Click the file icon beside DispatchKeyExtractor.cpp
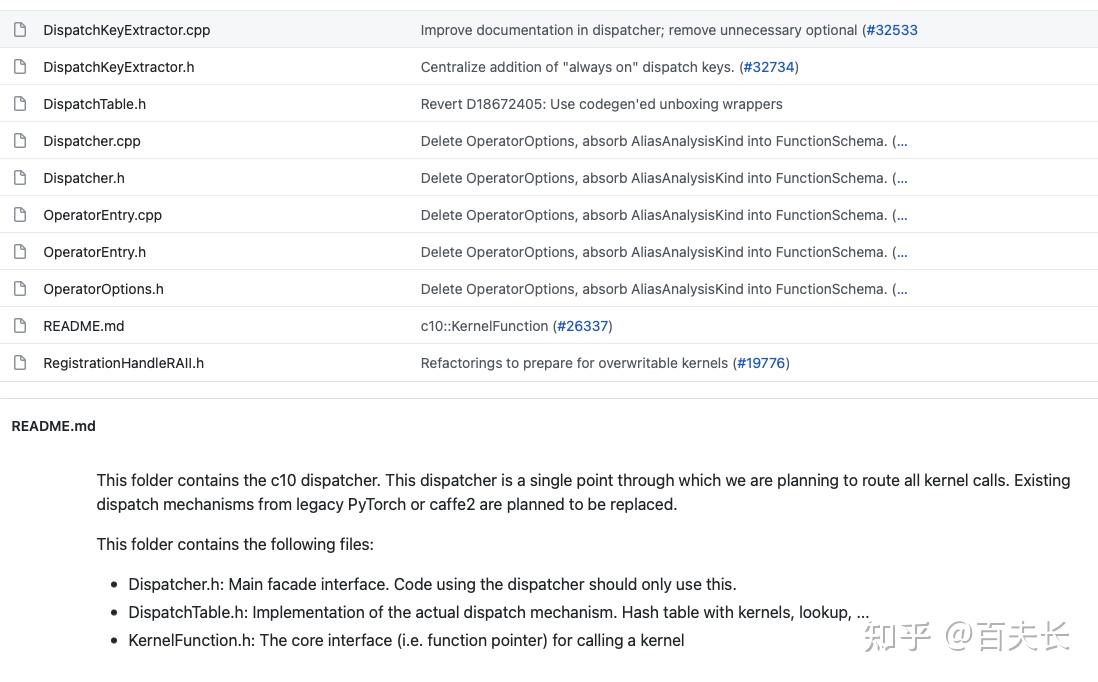 19,30
